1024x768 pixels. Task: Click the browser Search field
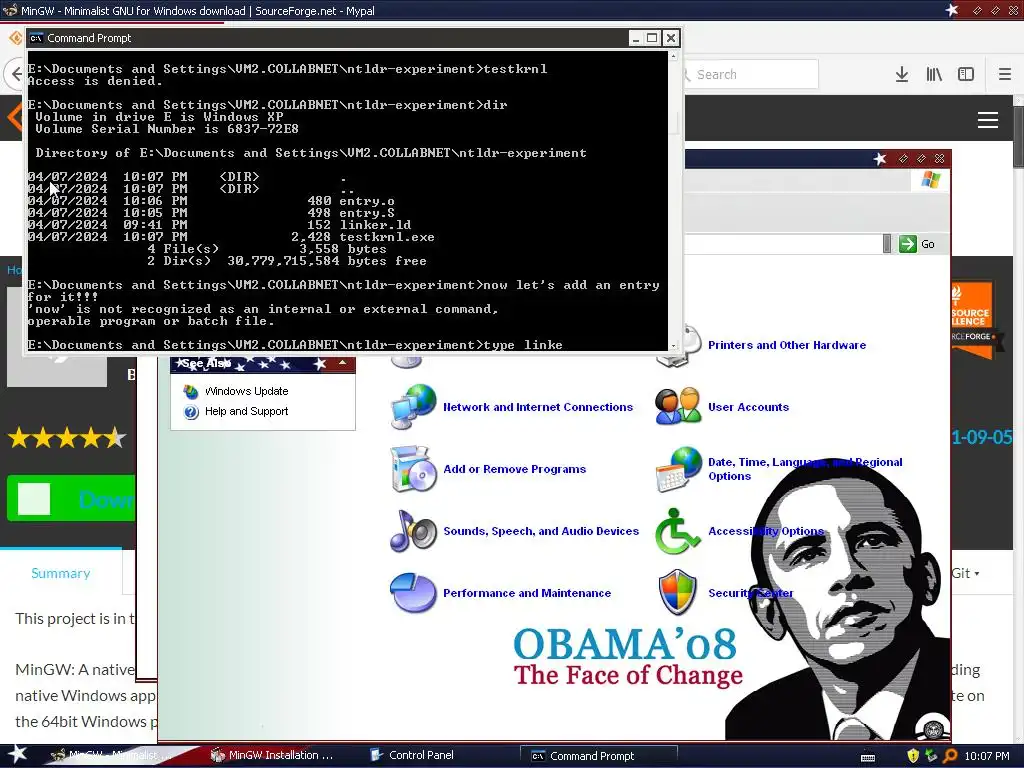tap(751, 74)
